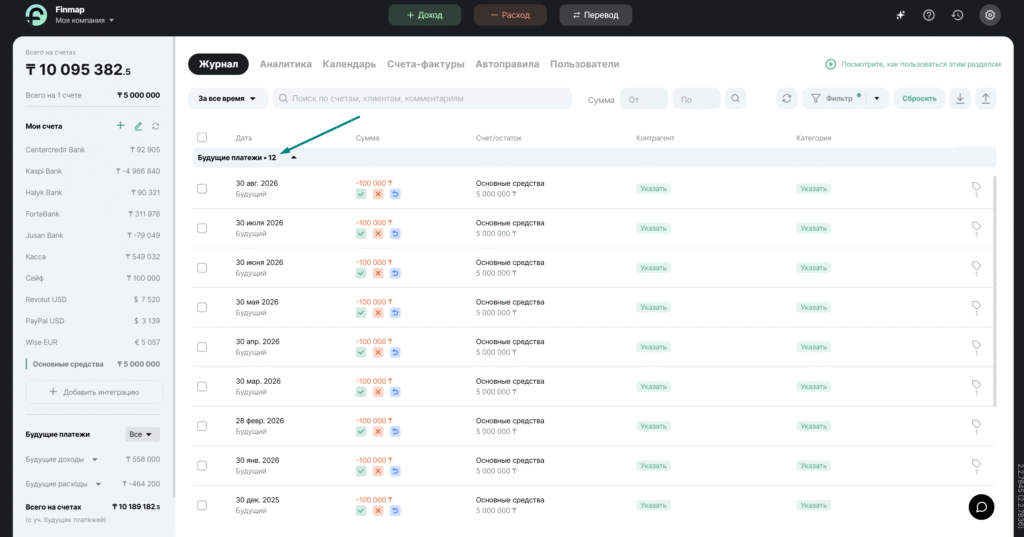Collapse the Будущие платежи group
Image resolution: width=1024 pixels, height=537 pixels.
(x=294, y=158)
